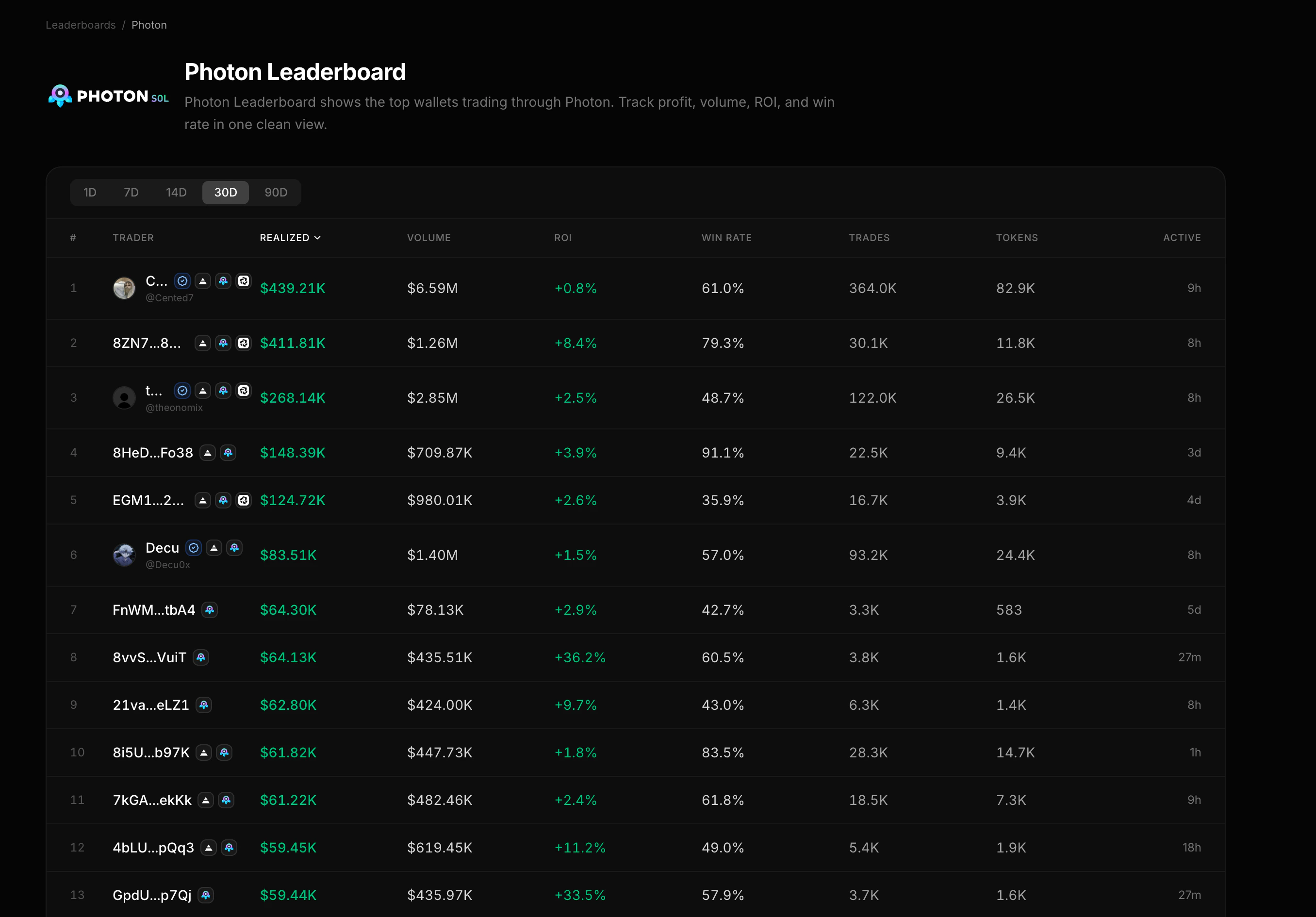
Task: Click the Photon SOL logo
Action: pyautogui.click(x=108, y=96)
